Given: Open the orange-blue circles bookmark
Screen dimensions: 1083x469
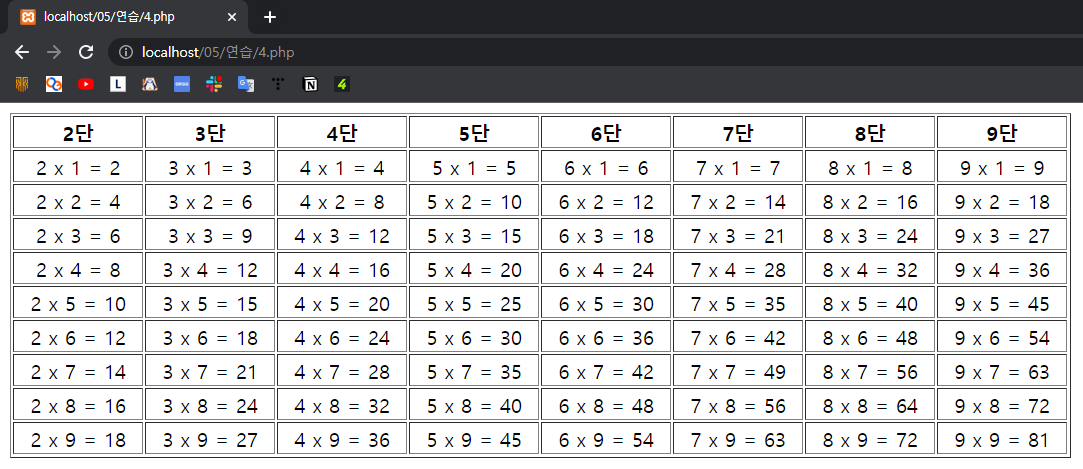Looking at the screenshot, I should point(55,84).
